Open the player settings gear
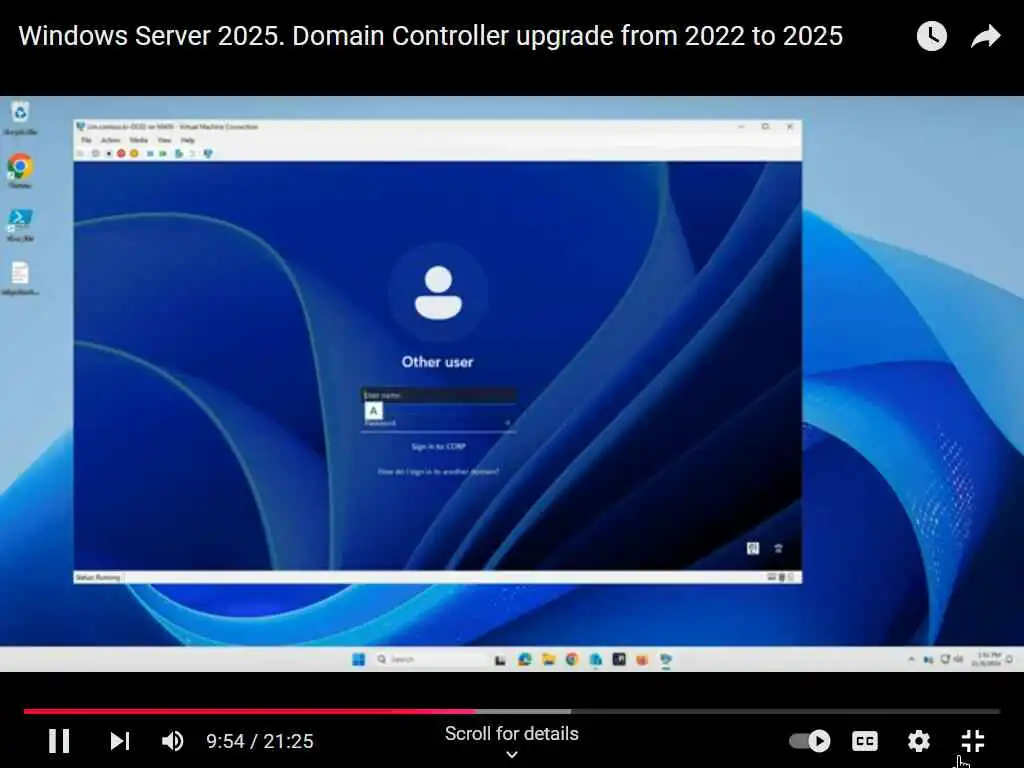1024x768 pixels. [x=919, y=741]
